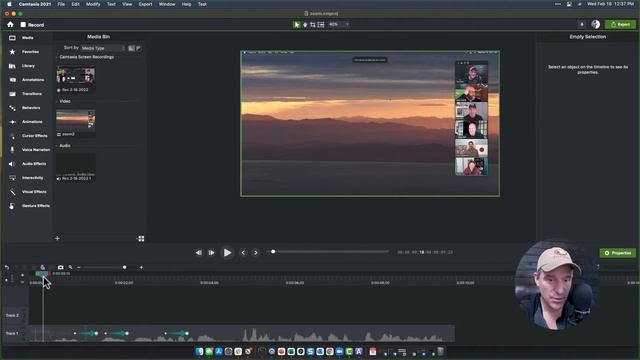Select the audio clip in the Media Bin
The image size is (640, 360).
[x=76, y=164]
